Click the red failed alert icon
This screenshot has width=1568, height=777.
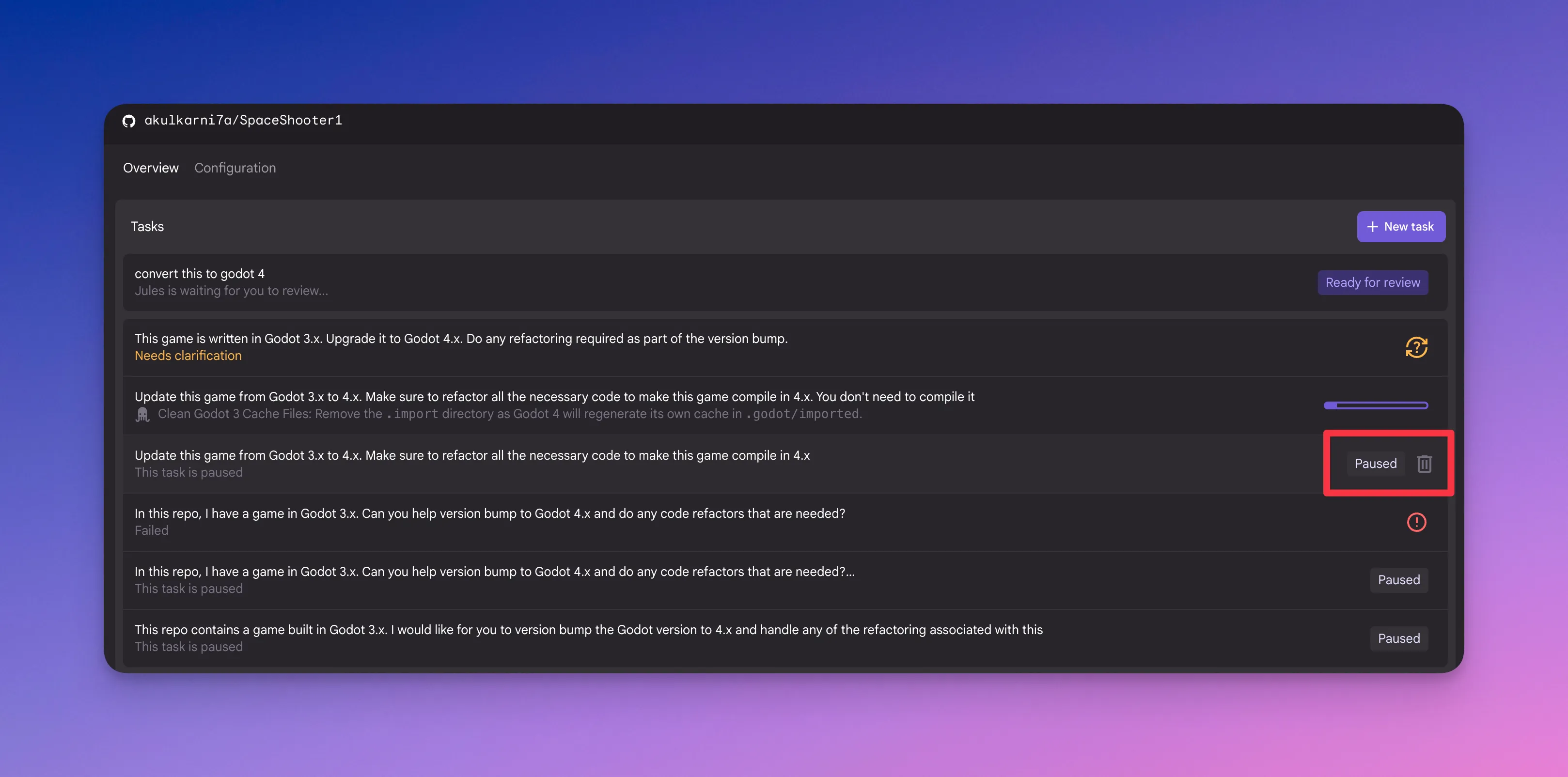click(x=1416, y=522)
